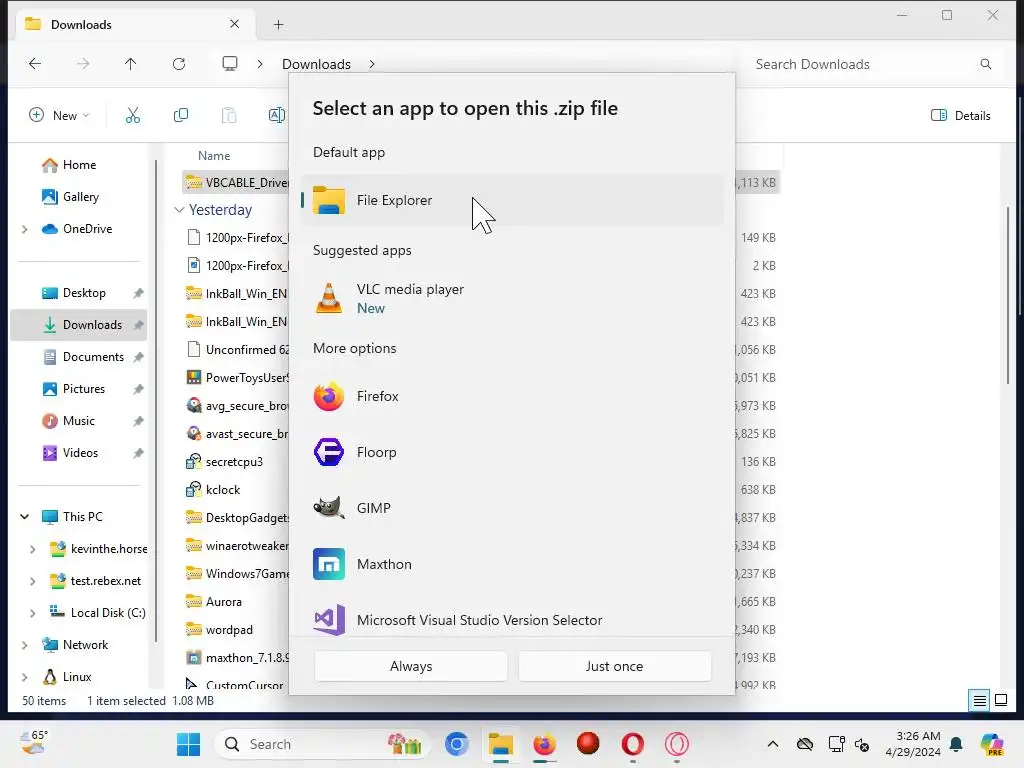Open Firefox from the taskbar
This screenshot has height=768, width=1024.
544,744
